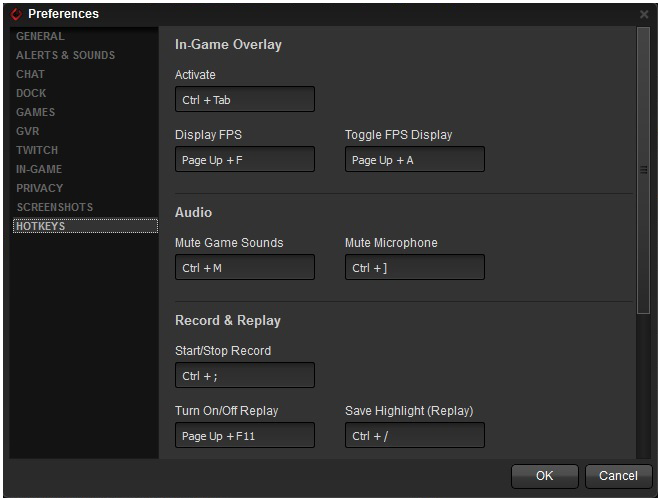Edit the Display FPS hotkey field
The height and width of the screenshot is (500, 660).
244,159
